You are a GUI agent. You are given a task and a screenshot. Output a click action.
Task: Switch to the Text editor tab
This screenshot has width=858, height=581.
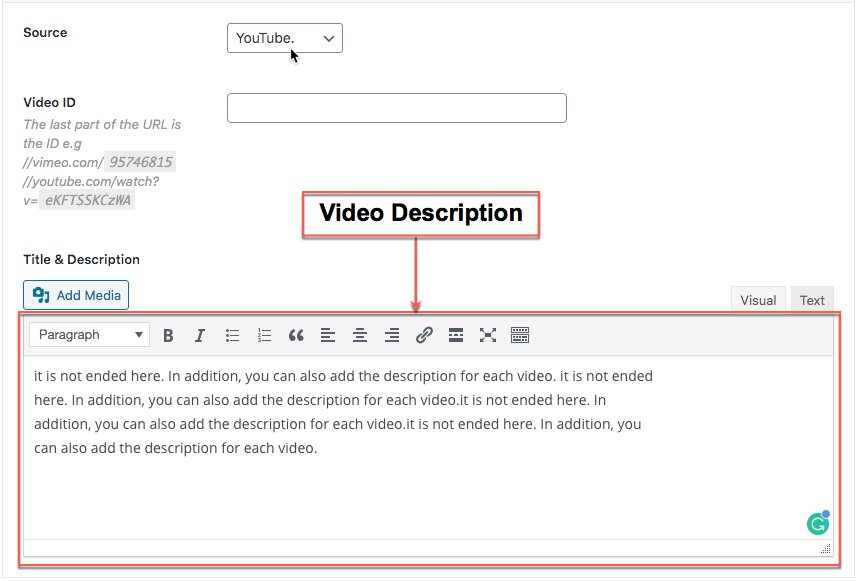point(812,300)
